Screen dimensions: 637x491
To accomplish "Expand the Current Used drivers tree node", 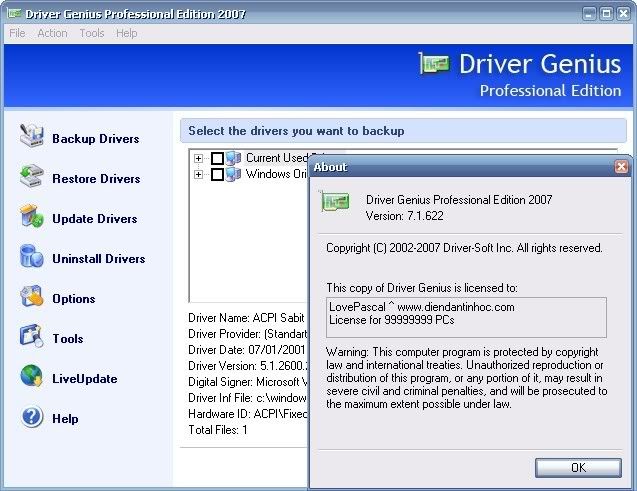I will (x=198, y=158).
